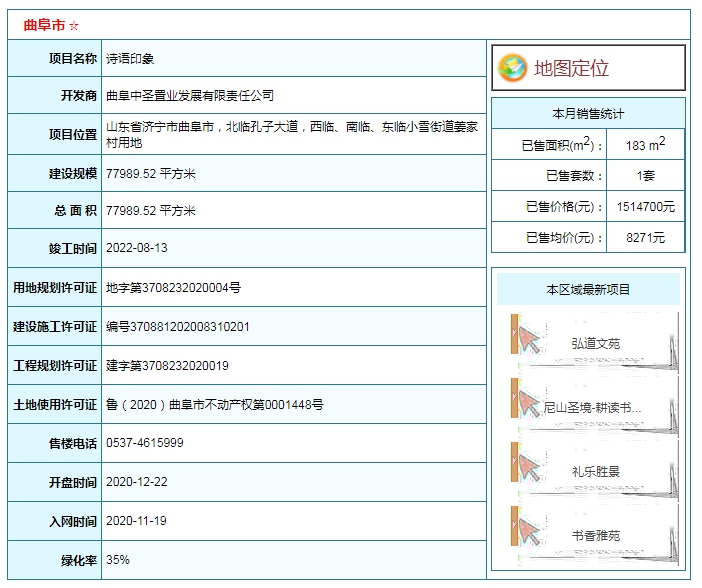This screenshot has height=588, width=702.
Task: Open the 书香雅苑 project link
Action: tap(595, 536)
